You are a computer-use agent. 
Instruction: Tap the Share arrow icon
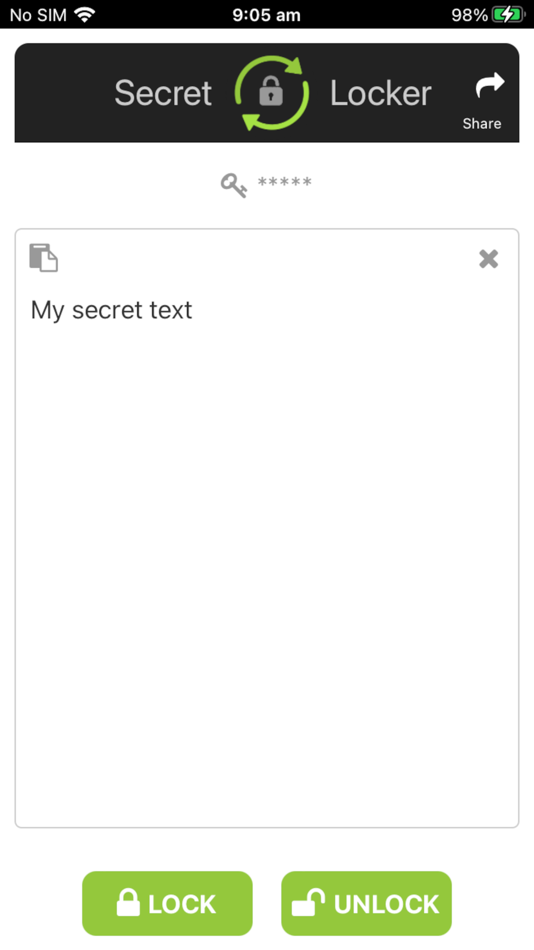[x=490, y=85]
